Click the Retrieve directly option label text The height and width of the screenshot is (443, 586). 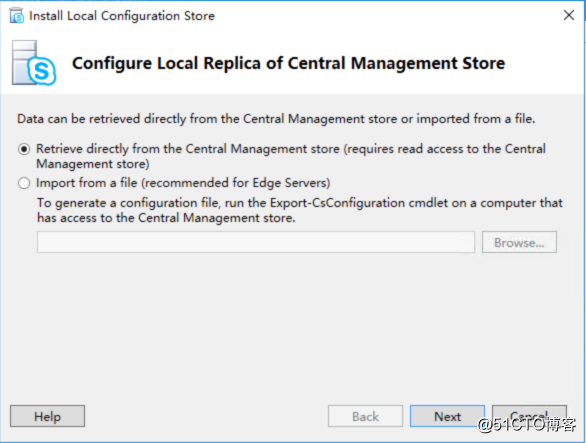click(x=291, y=156)
